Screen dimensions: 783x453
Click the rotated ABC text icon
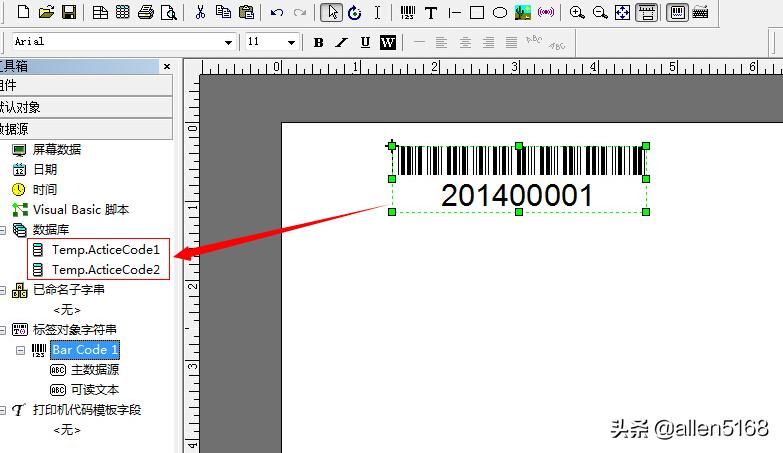coord(557,45)
